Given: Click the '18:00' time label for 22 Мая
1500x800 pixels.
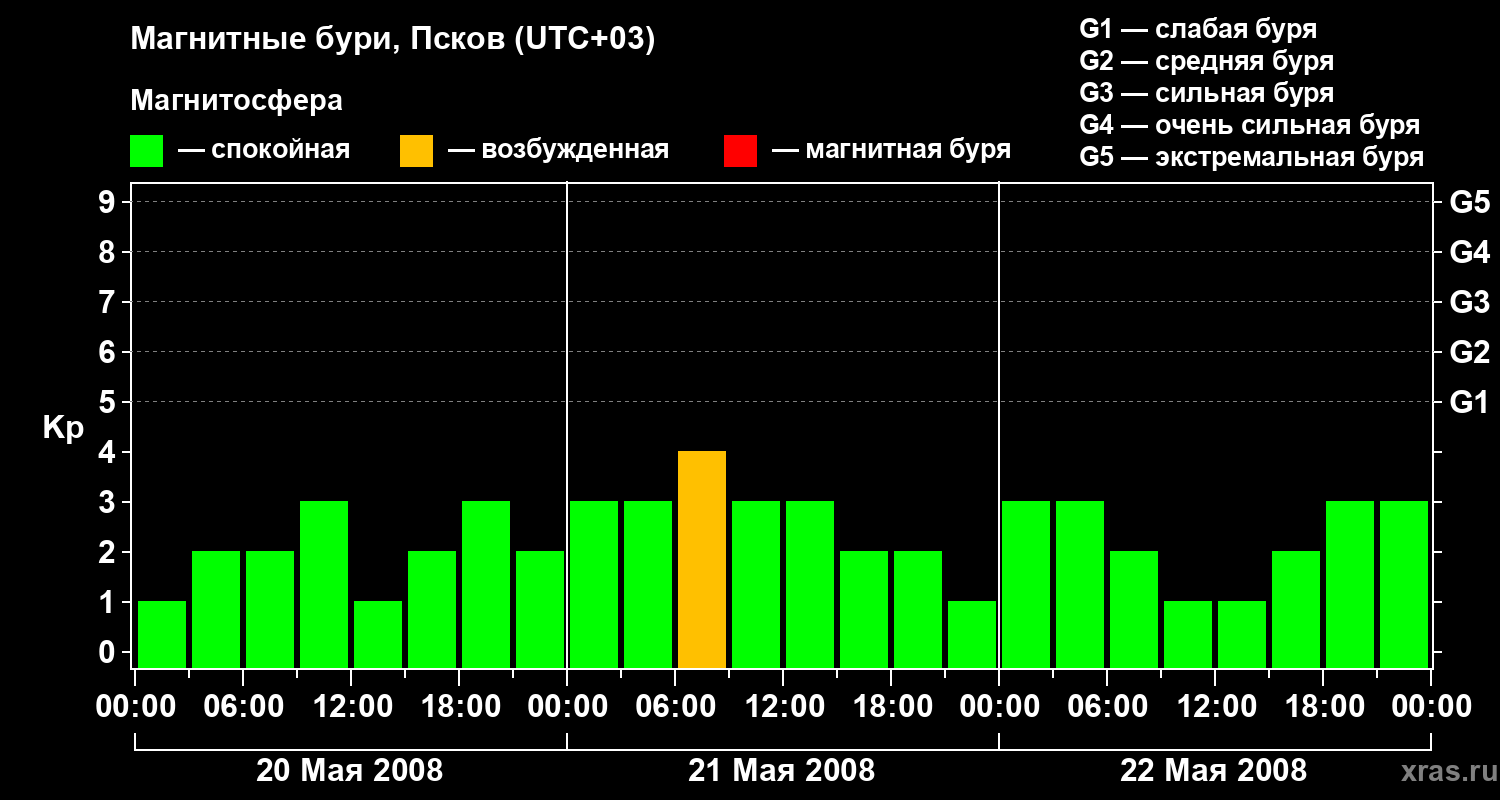Looking at the screenshot, I should (1323, 707).
